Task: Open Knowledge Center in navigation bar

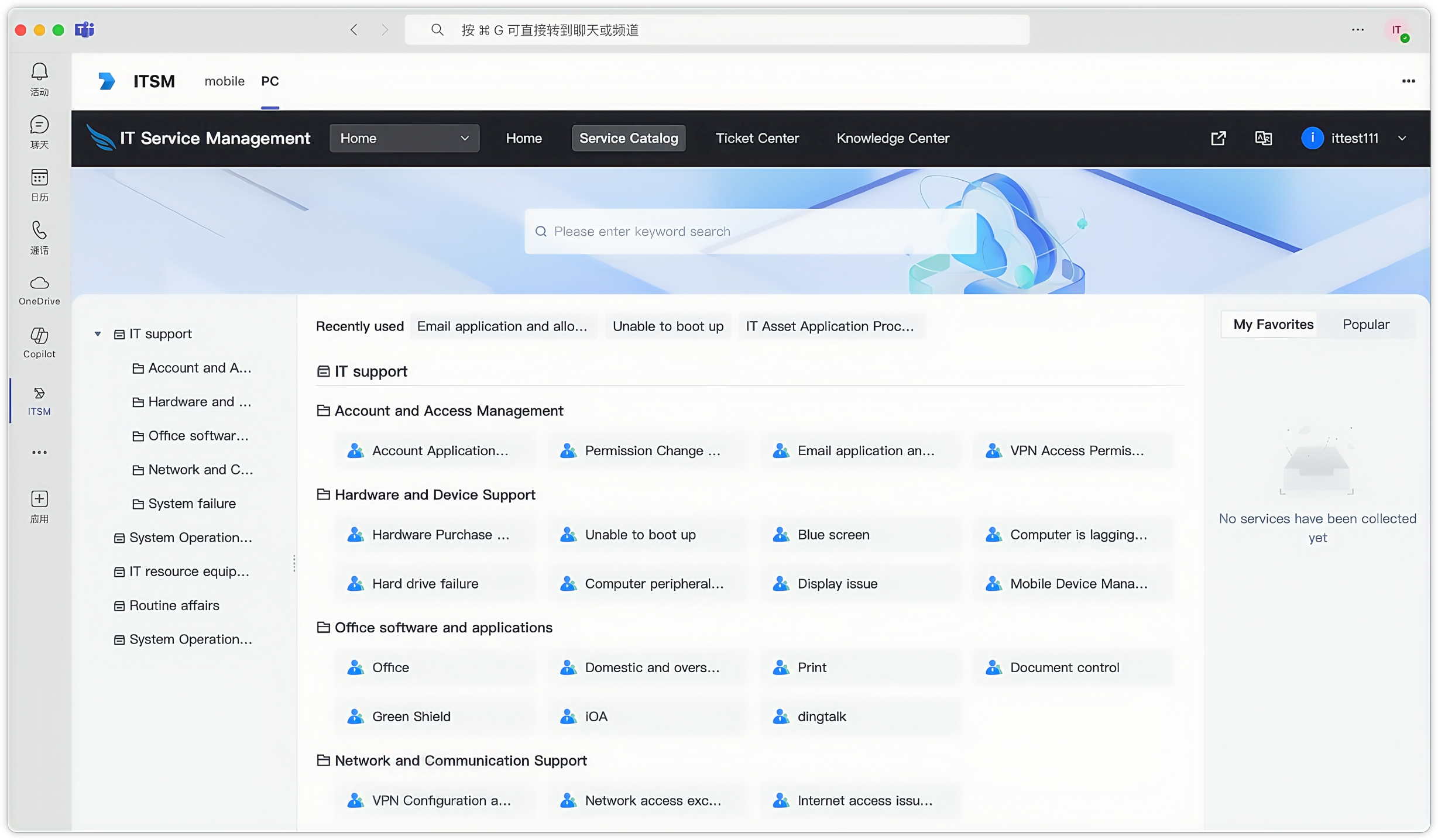Action: coord(893,138)
